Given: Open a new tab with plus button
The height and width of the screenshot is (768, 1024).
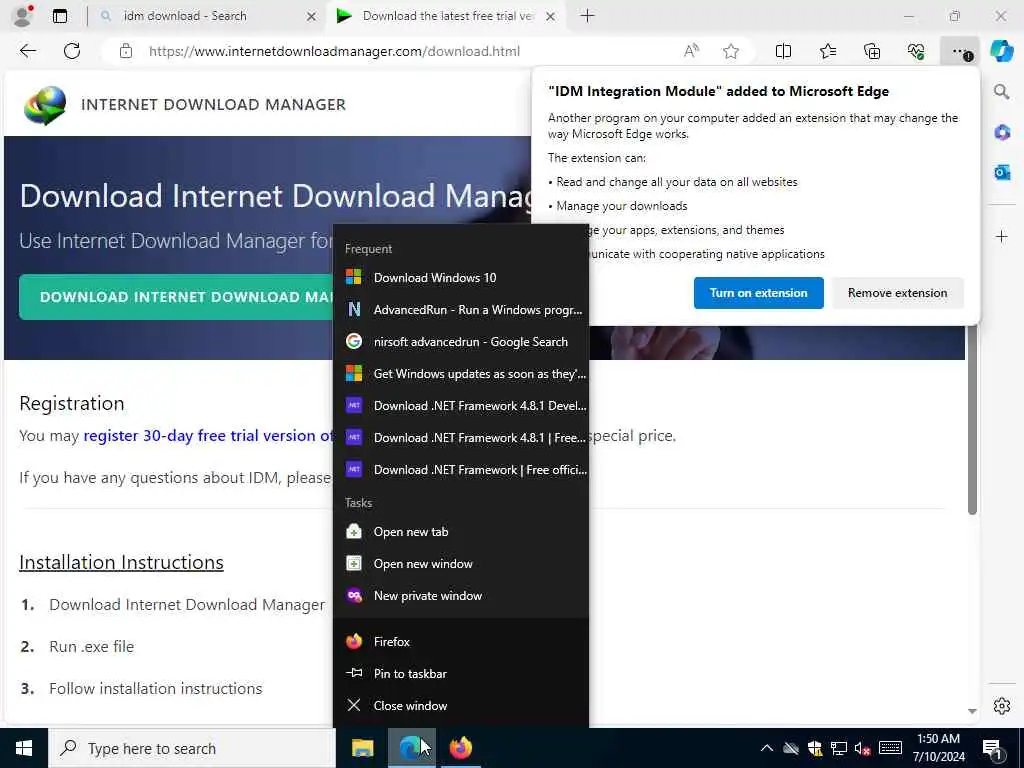Looking at the screenshot, I should pos(587,16).
